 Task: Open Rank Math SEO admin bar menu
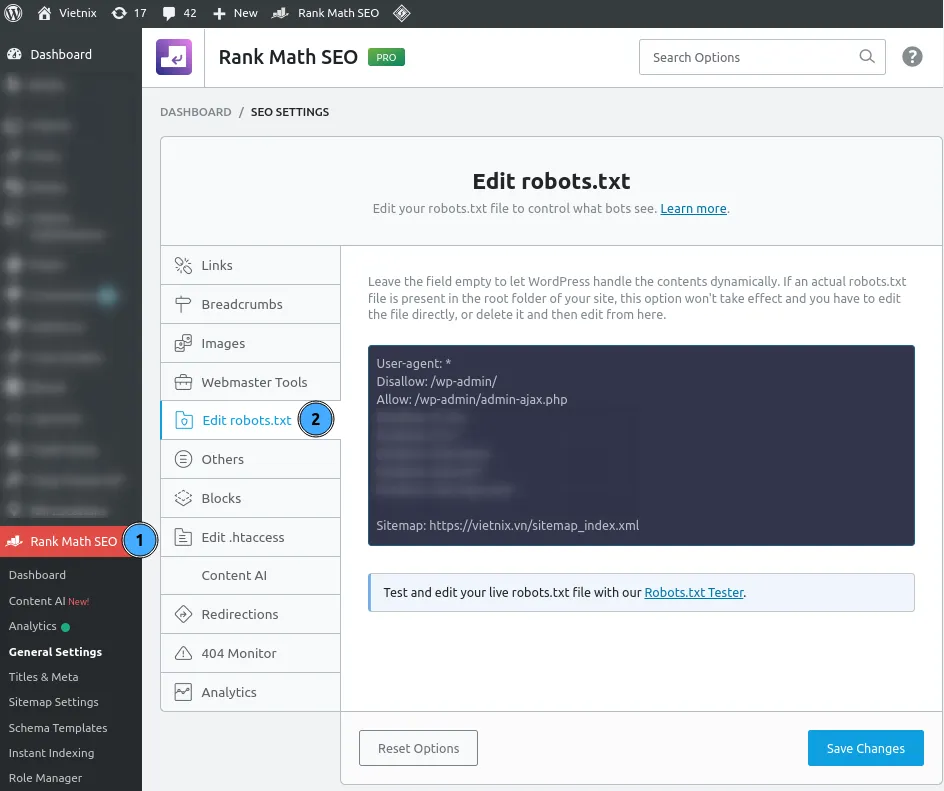pyautogui.click(x=325, y=13)
